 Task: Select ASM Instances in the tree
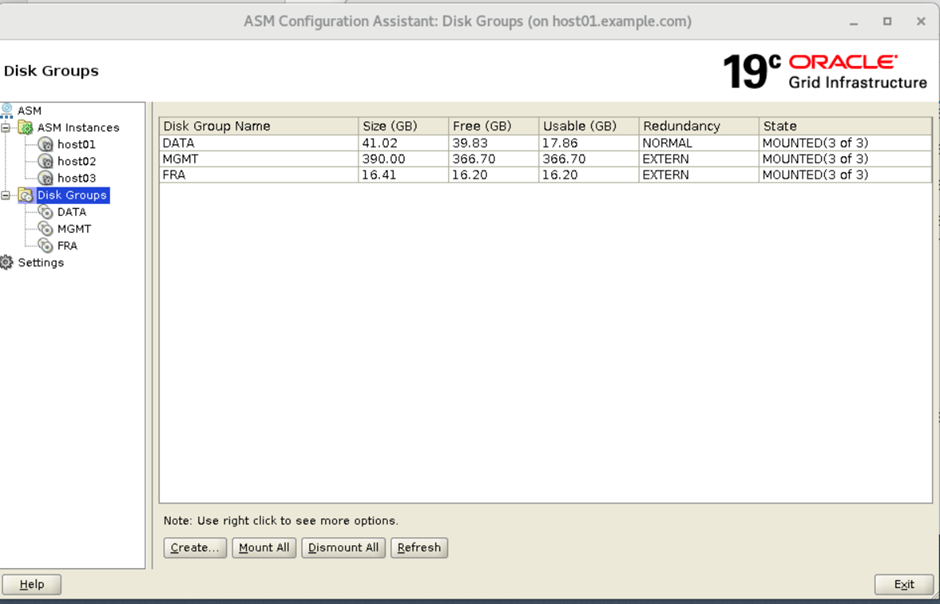78,128
